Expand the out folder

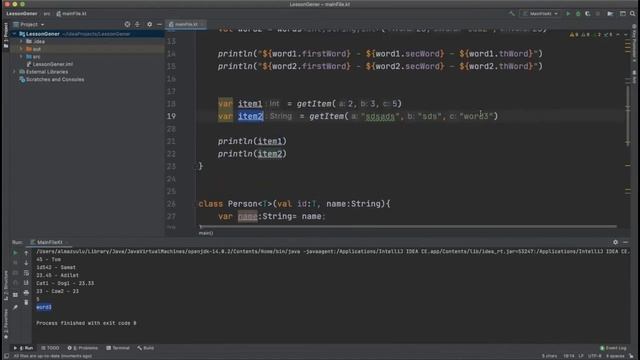tap(21, 49)
